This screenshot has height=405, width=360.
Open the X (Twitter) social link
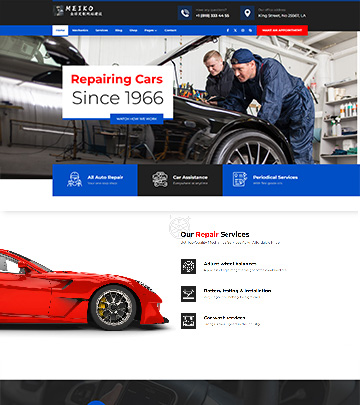pos(235,30)
